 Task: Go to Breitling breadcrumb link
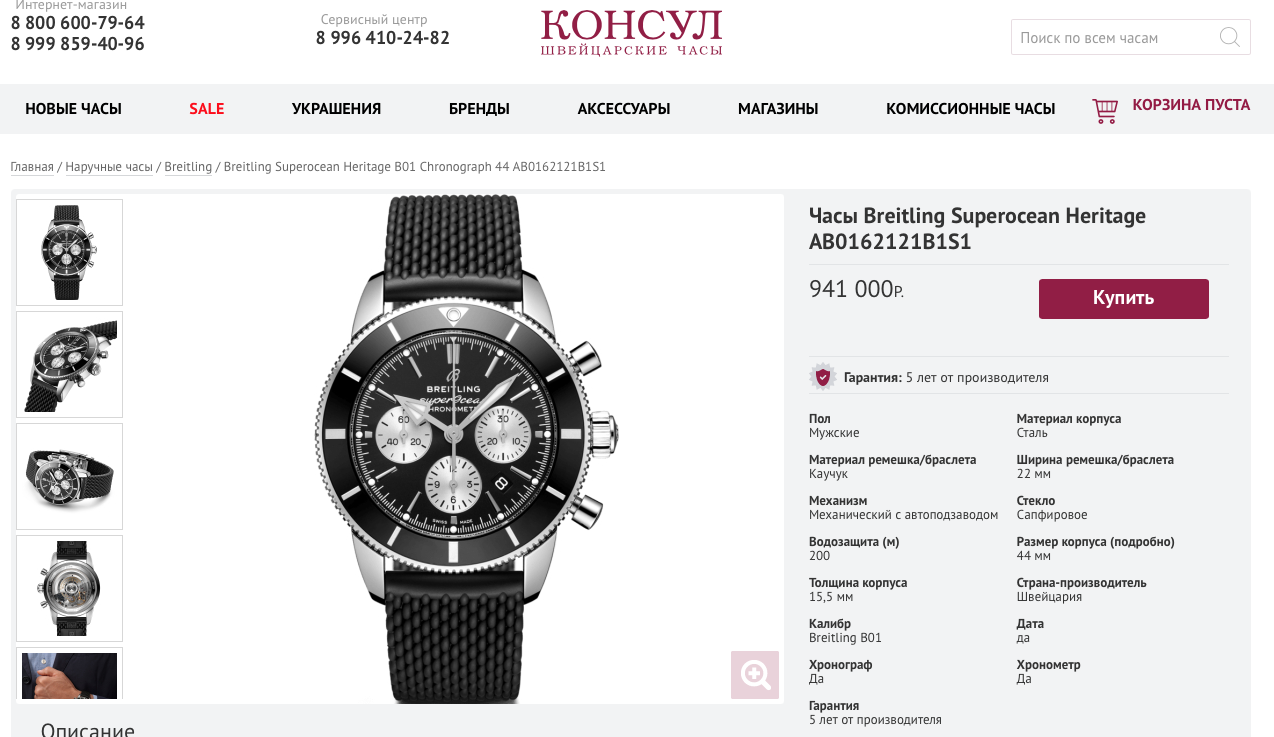188,167
